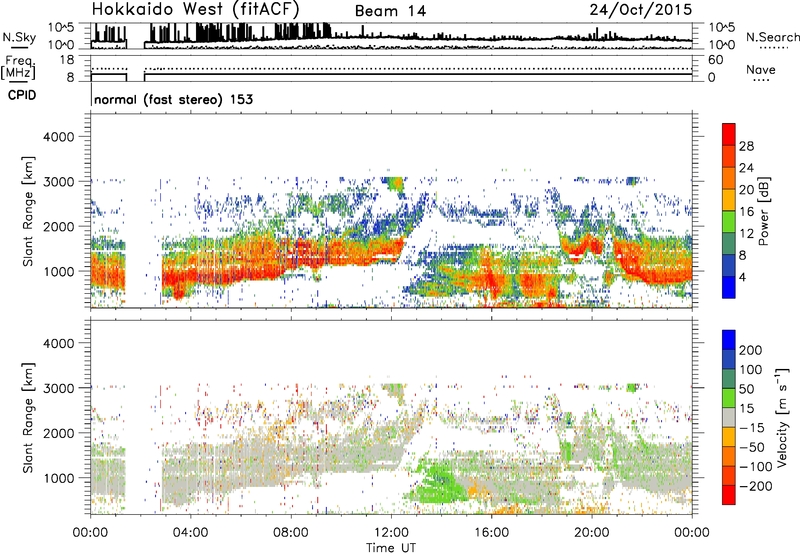Click the 'normal (fast stereo) 153' text

pyautogui.click(x=173, y=99)
